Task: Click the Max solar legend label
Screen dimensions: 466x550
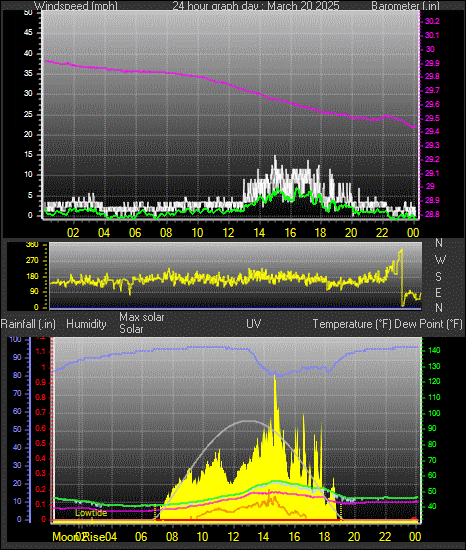Action: tap(142, 317)
